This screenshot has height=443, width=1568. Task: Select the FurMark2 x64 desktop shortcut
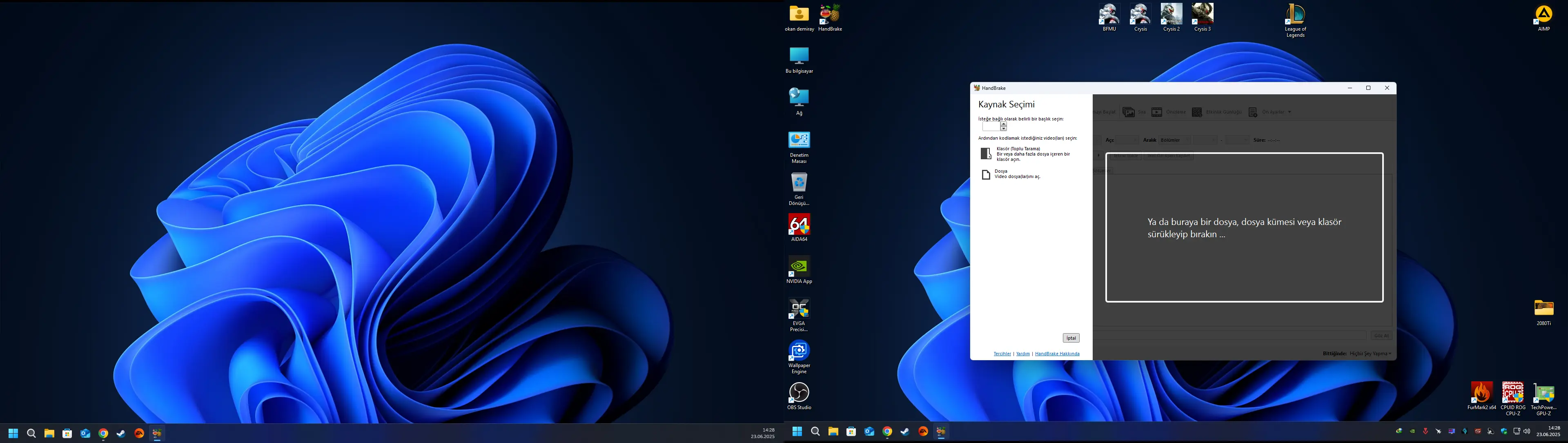1481,396
